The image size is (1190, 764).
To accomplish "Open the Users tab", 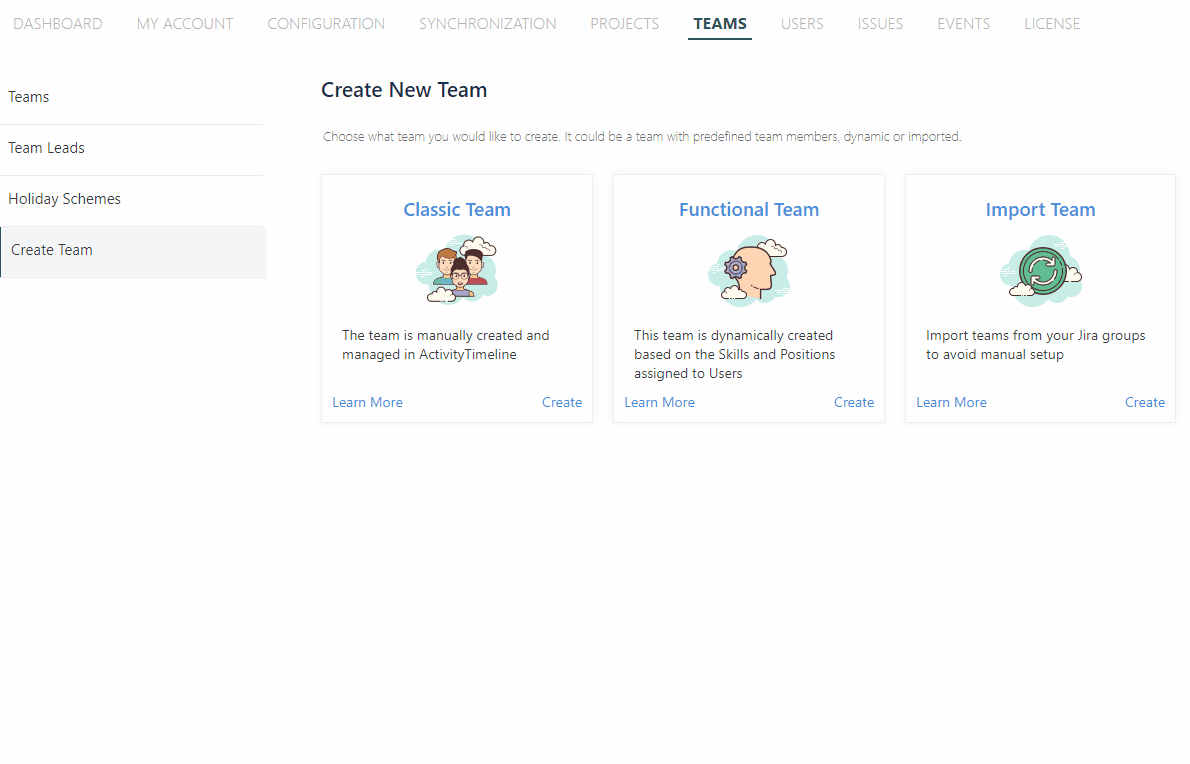I will [x=802, y=24].
